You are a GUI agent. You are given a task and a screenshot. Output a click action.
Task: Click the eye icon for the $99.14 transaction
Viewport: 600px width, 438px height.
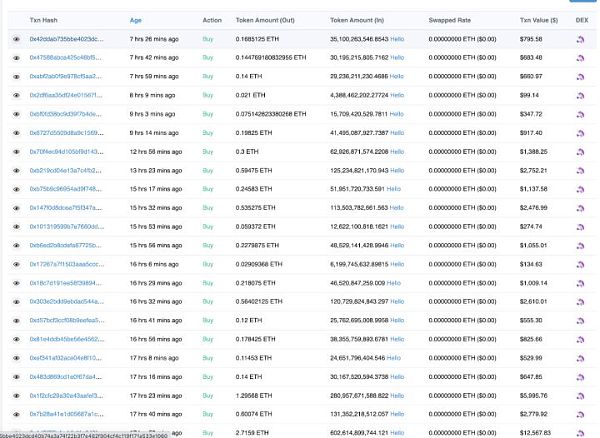(x=16, y=94)
